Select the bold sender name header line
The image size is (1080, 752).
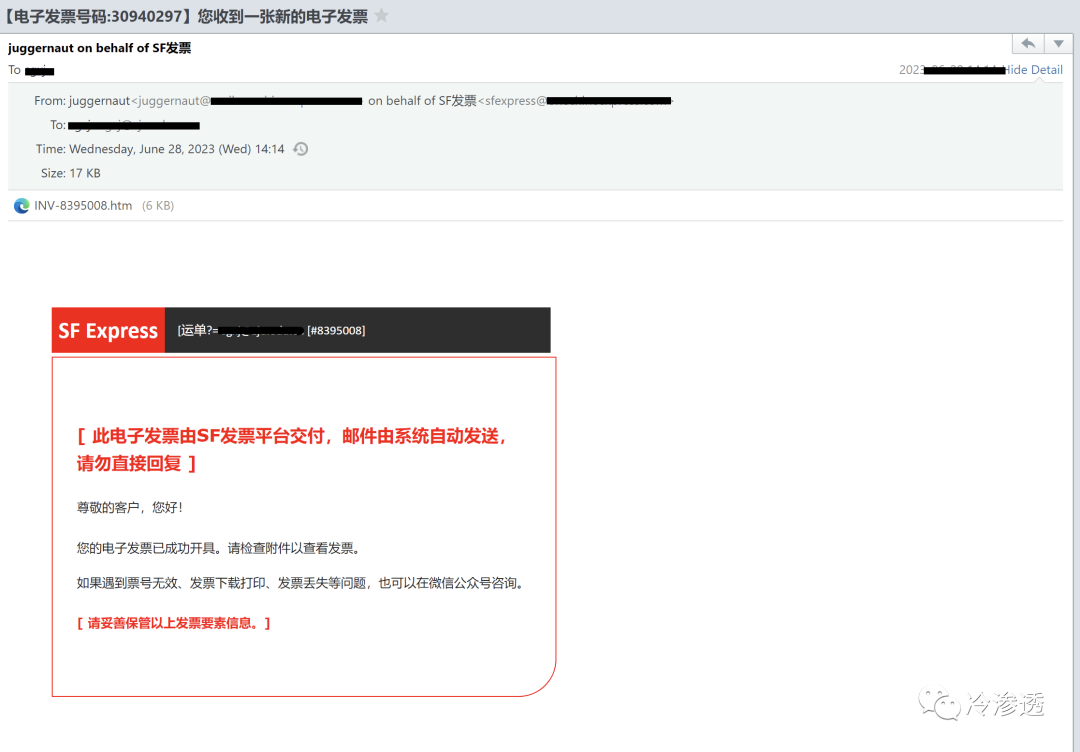(x=99, y=48)
